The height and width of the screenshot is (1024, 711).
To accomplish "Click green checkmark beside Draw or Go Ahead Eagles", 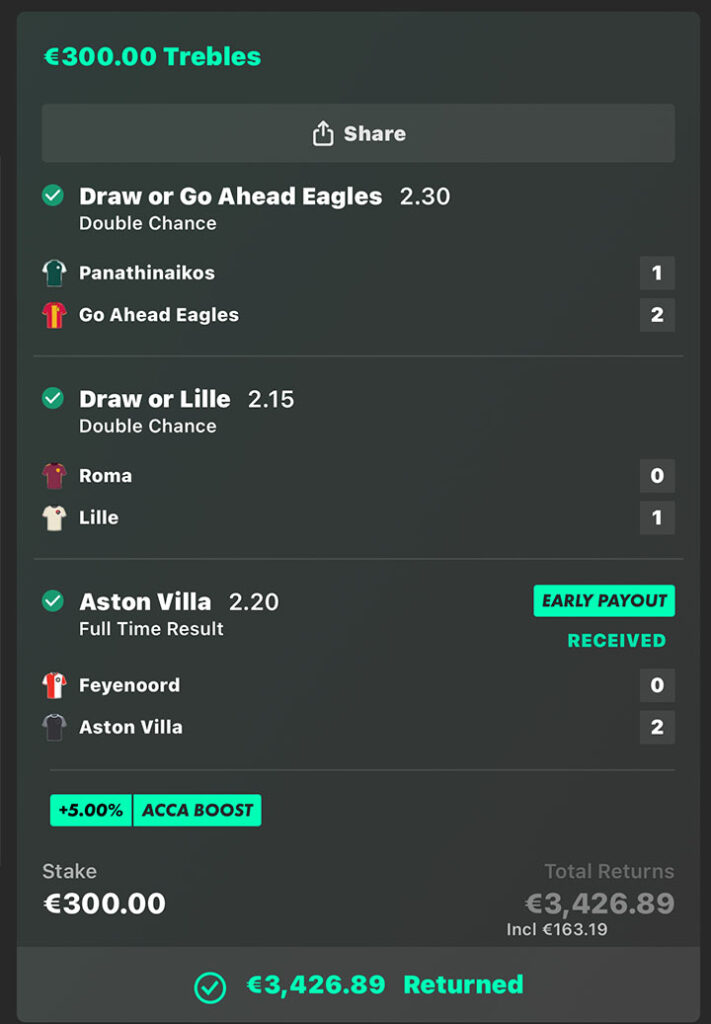I will click(53, 196).
